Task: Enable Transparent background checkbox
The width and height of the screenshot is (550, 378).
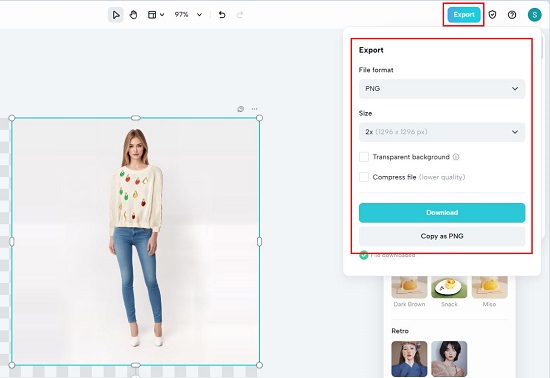Action: click(x=364, y=157)
